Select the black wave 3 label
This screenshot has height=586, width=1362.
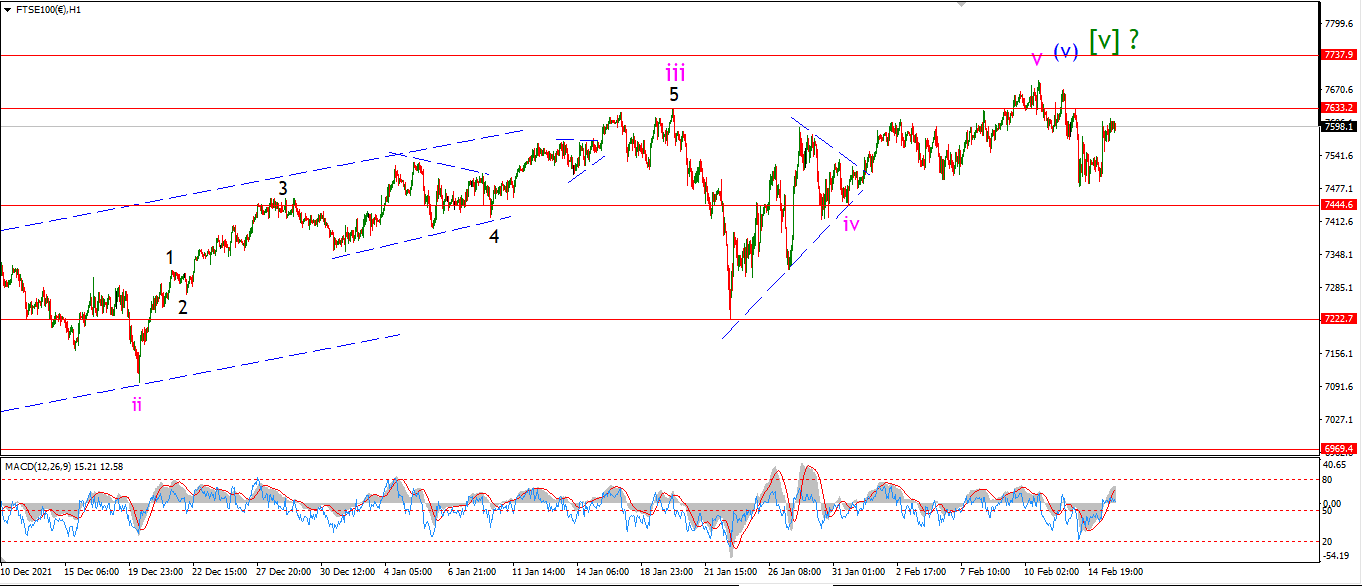click(283, 188)
